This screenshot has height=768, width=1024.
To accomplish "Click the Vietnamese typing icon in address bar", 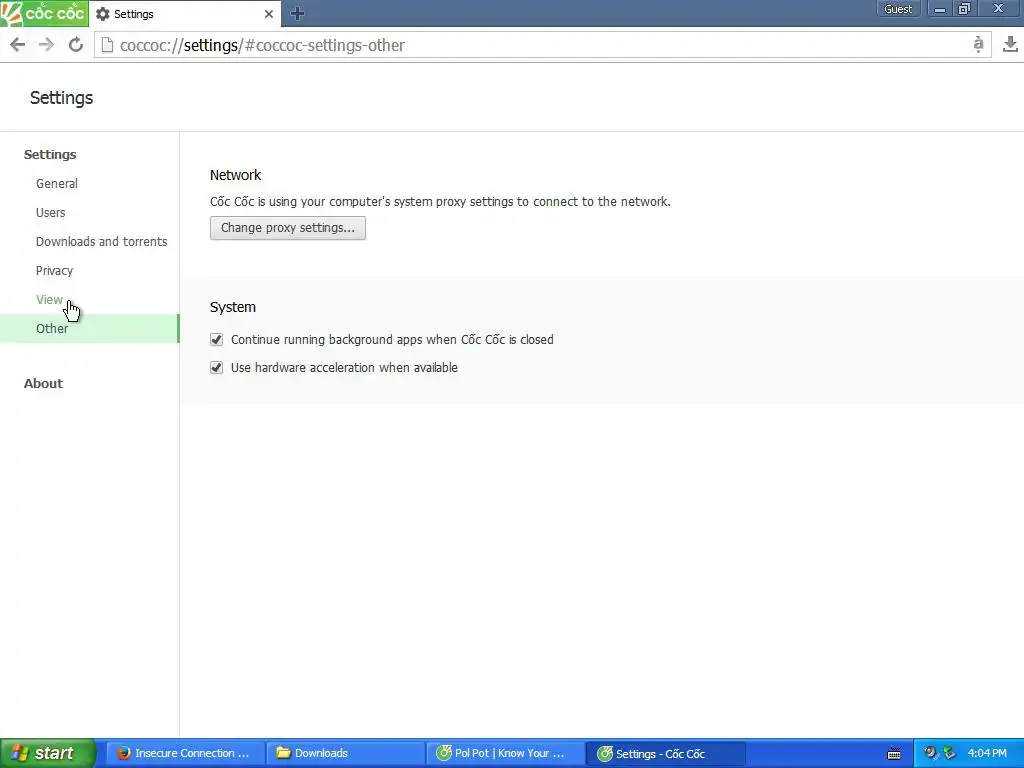I will pyautogui.click(x=978, y=44).
